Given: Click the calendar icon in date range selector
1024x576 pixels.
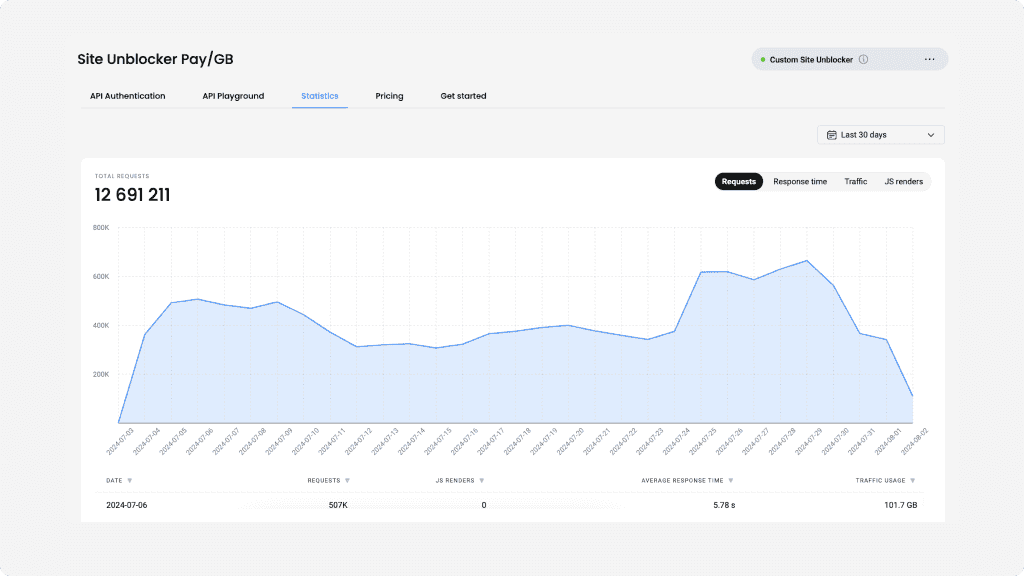Looking at the screenshot, I should (831, 135).
